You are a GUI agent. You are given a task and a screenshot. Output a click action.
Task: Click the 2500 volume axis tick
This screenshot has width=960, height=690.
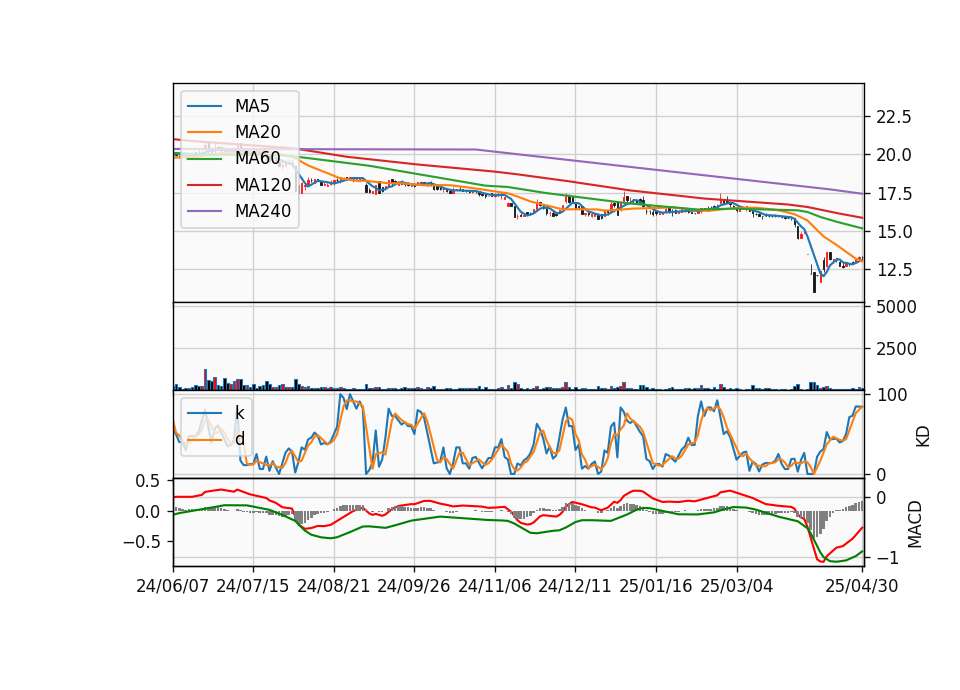[x=896, y=349]
